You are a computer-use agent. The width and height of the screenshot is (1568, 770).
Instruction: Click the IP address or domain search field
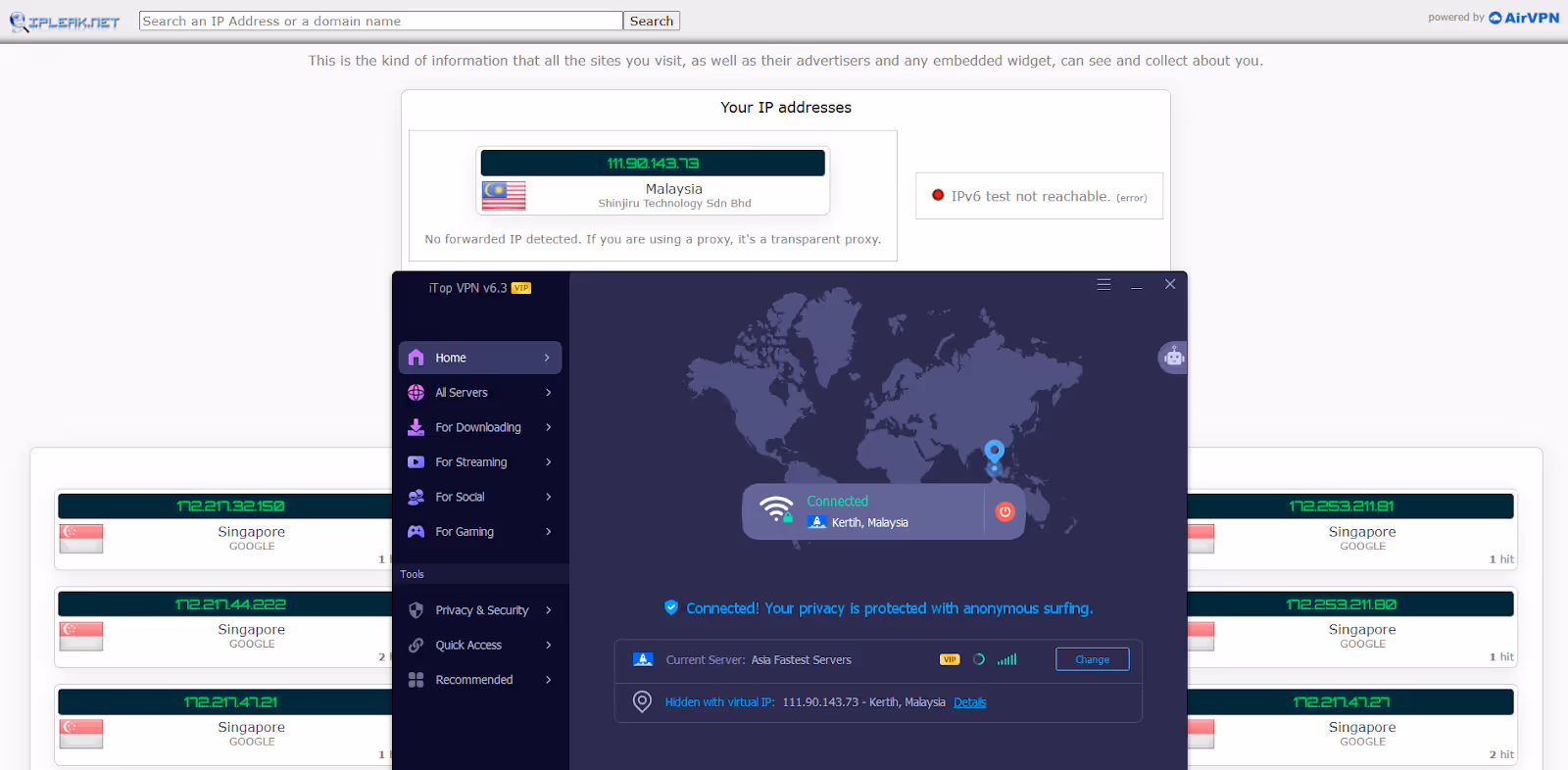pos(381,21)
